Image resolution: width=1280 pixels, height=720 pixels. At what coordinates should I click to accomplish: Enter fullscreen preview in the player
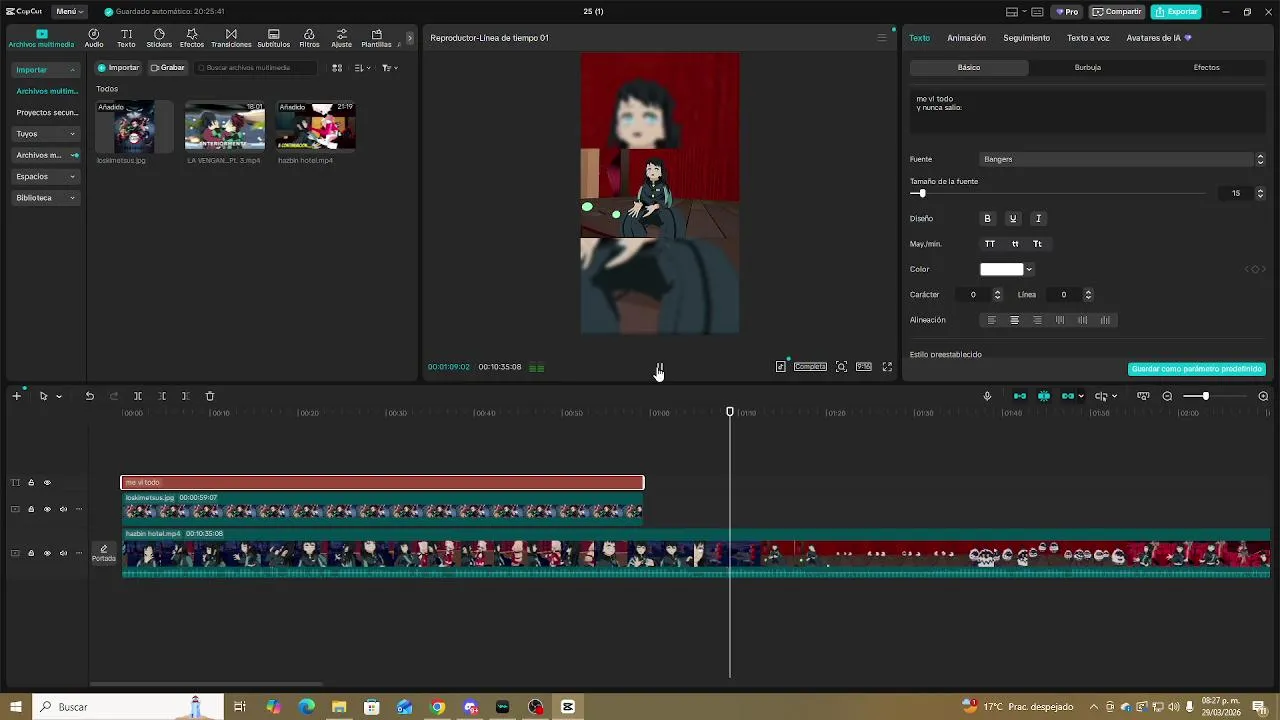coord(887,367)
